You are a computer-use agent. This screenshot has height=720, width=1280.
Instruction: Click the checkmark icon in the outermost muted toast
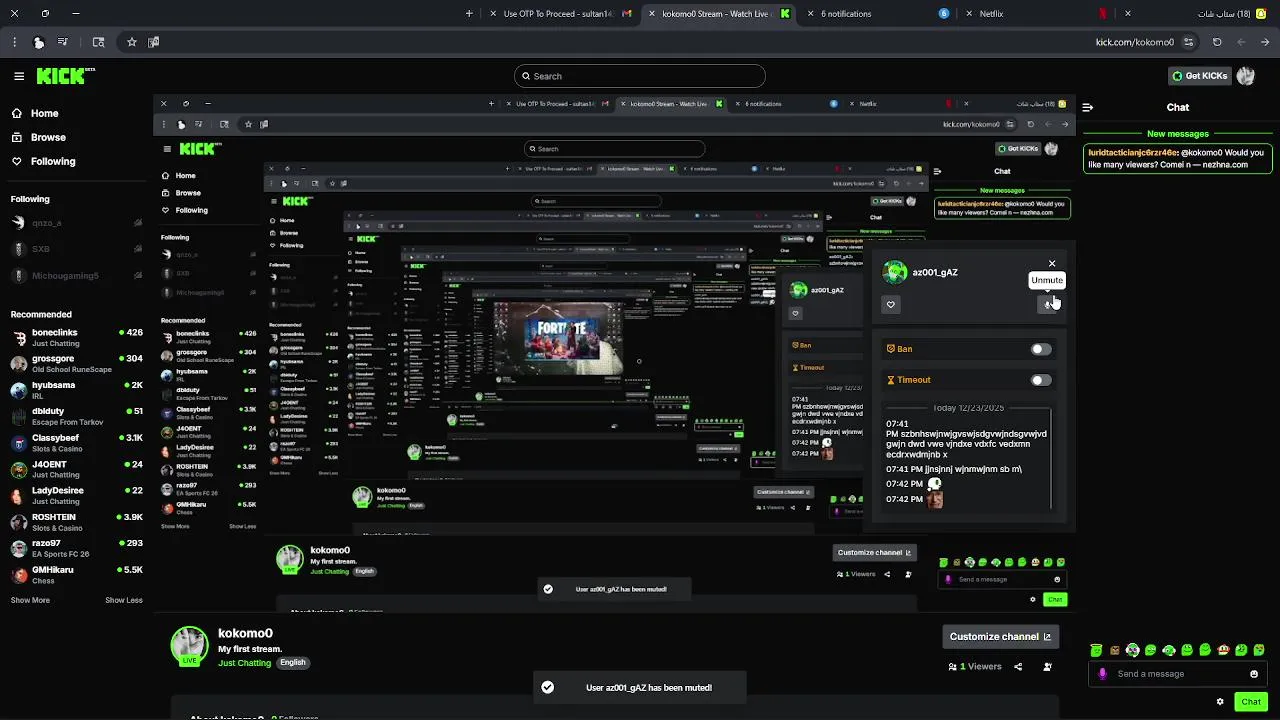point(547,688)
